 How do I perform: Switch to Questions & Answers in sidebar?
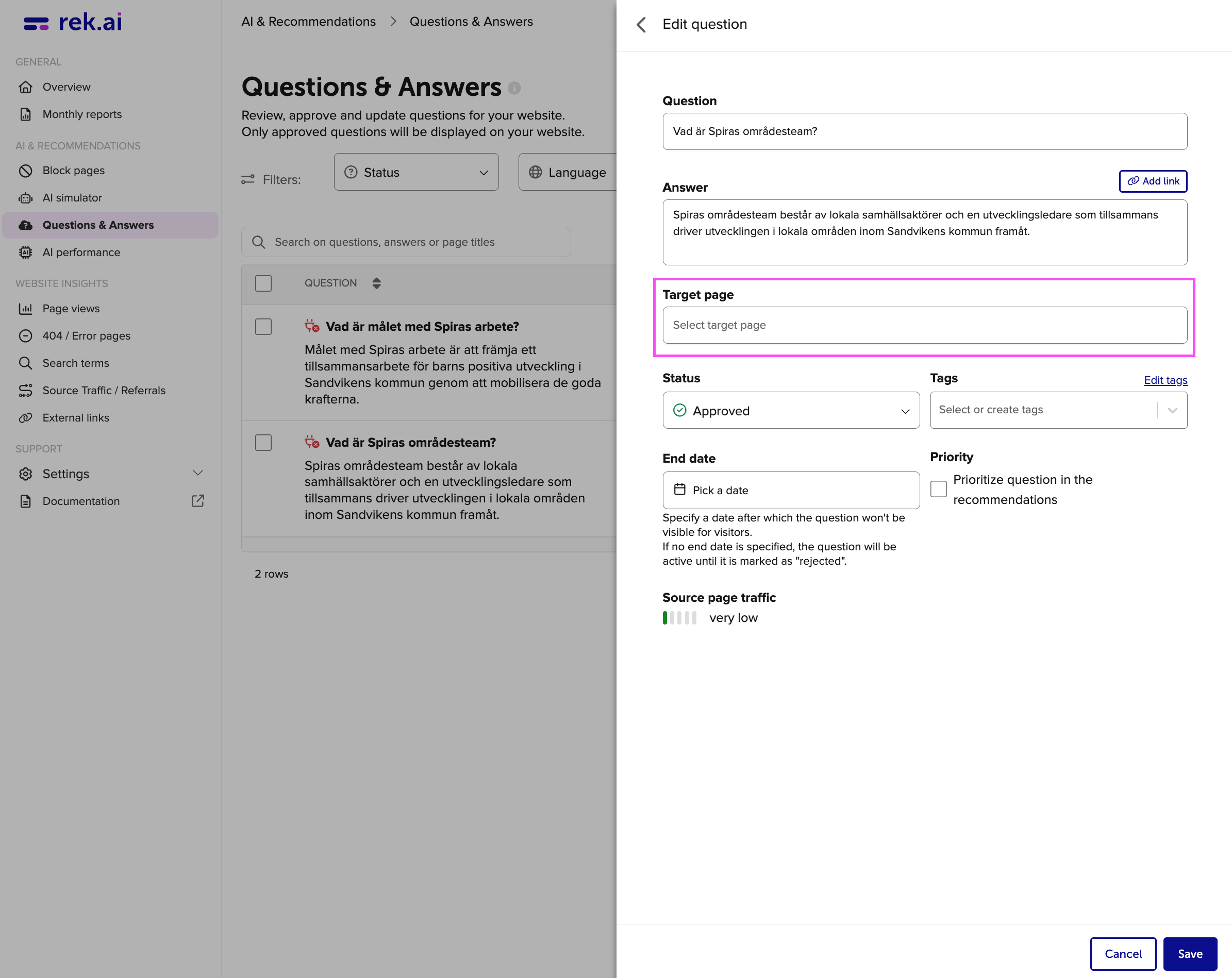[98, 225]
